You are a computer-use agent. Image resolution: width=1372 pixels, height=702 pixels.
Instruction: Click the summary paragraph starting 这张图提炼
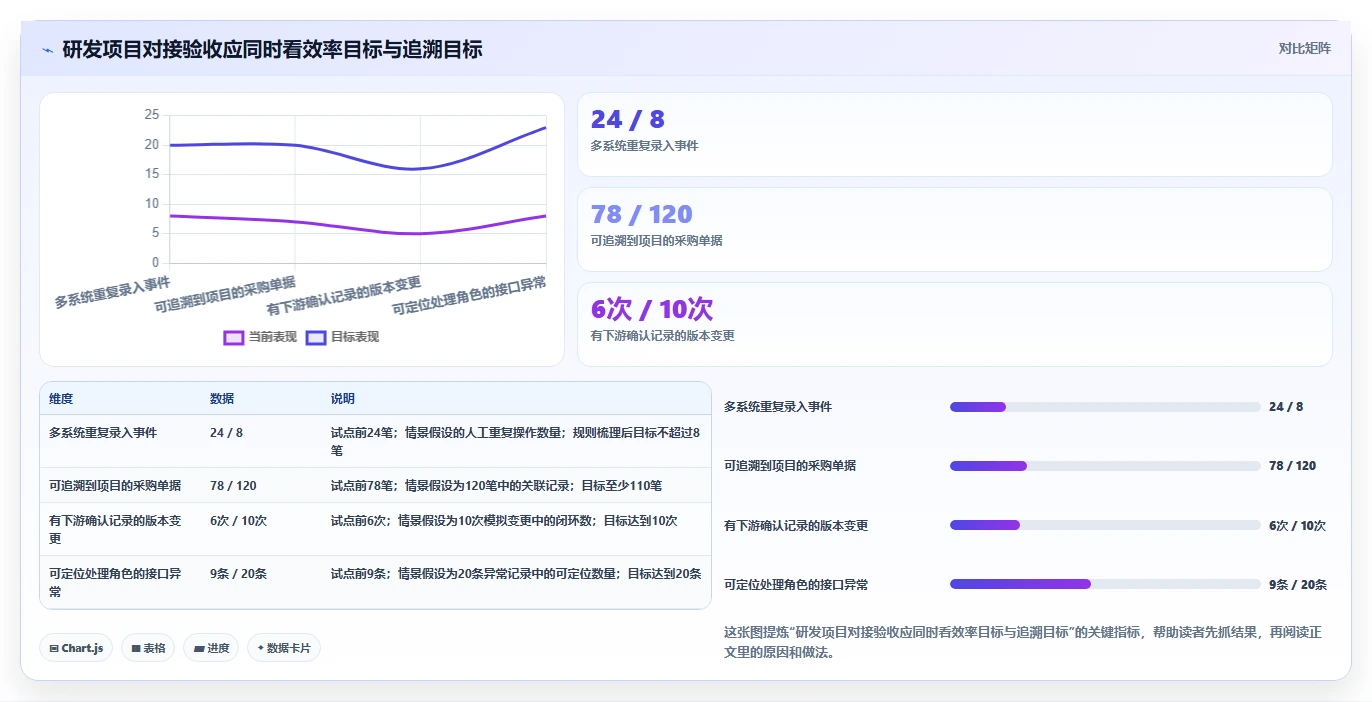point(1023,642)
